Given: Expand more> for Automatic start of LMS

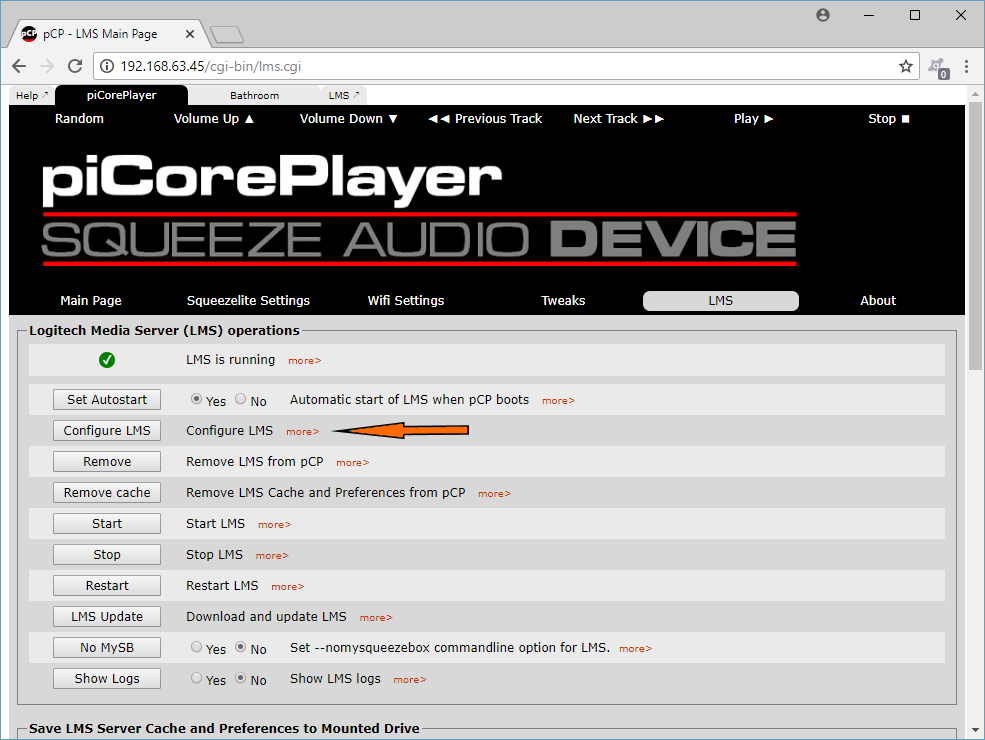Looking at the screenshot, I should click(x=558, y=401).
